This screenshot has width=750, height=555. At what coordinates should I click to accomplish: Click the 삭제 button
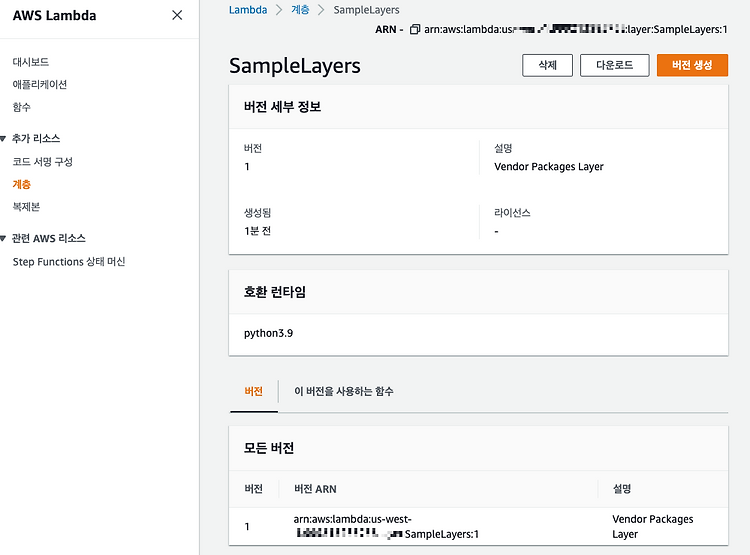coord(547,65)
